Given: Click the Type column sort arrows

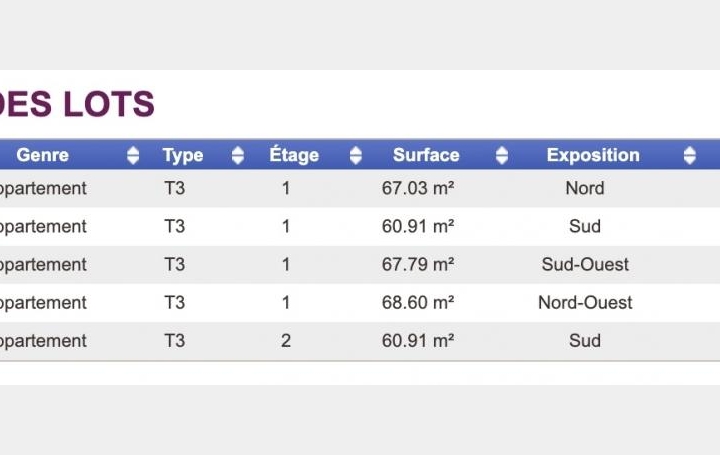Looking at the screenshot, I should pyautogui.click(x=237, y=155).
